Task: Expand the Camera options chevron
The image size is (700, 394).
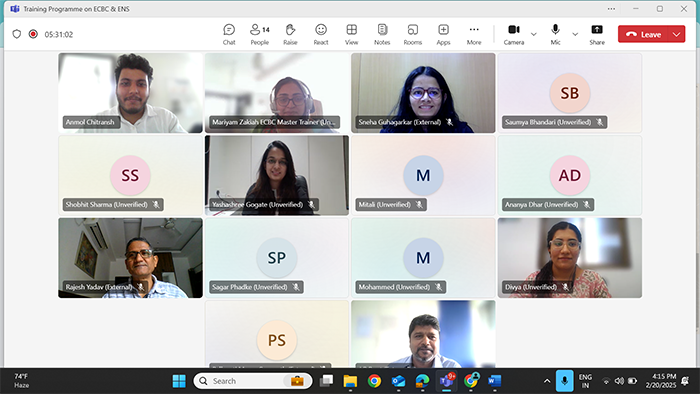Action: 533,34
